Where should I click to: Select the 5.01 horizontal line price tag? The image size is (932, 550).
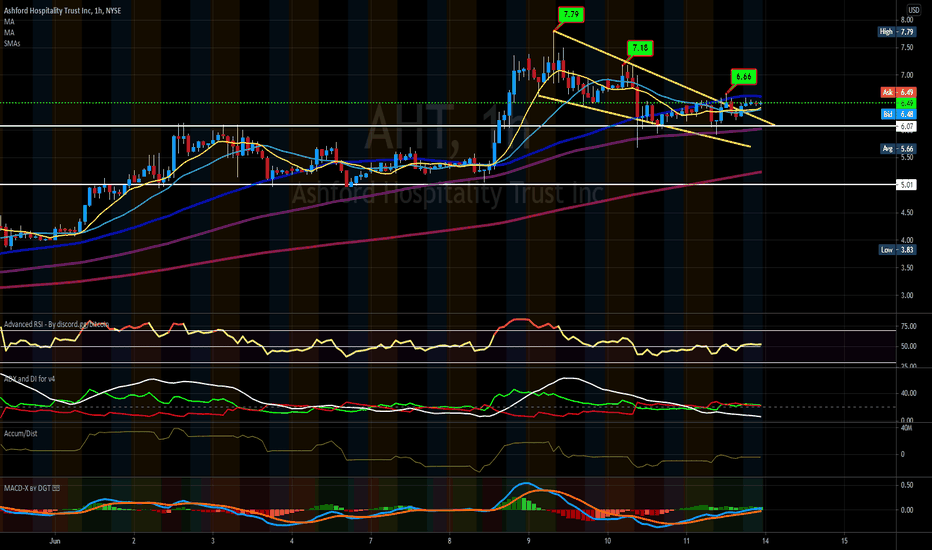[x=906, y=185]
